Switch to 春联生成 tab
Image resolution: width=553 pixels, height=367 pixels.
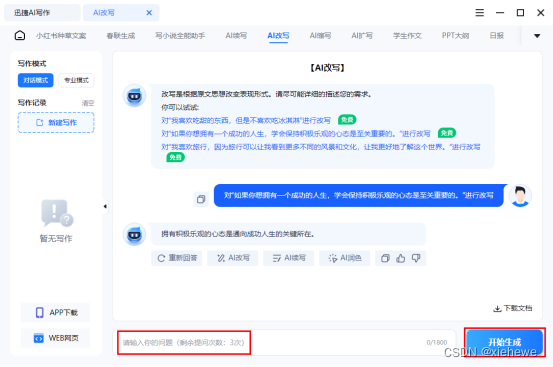[121, 36]
